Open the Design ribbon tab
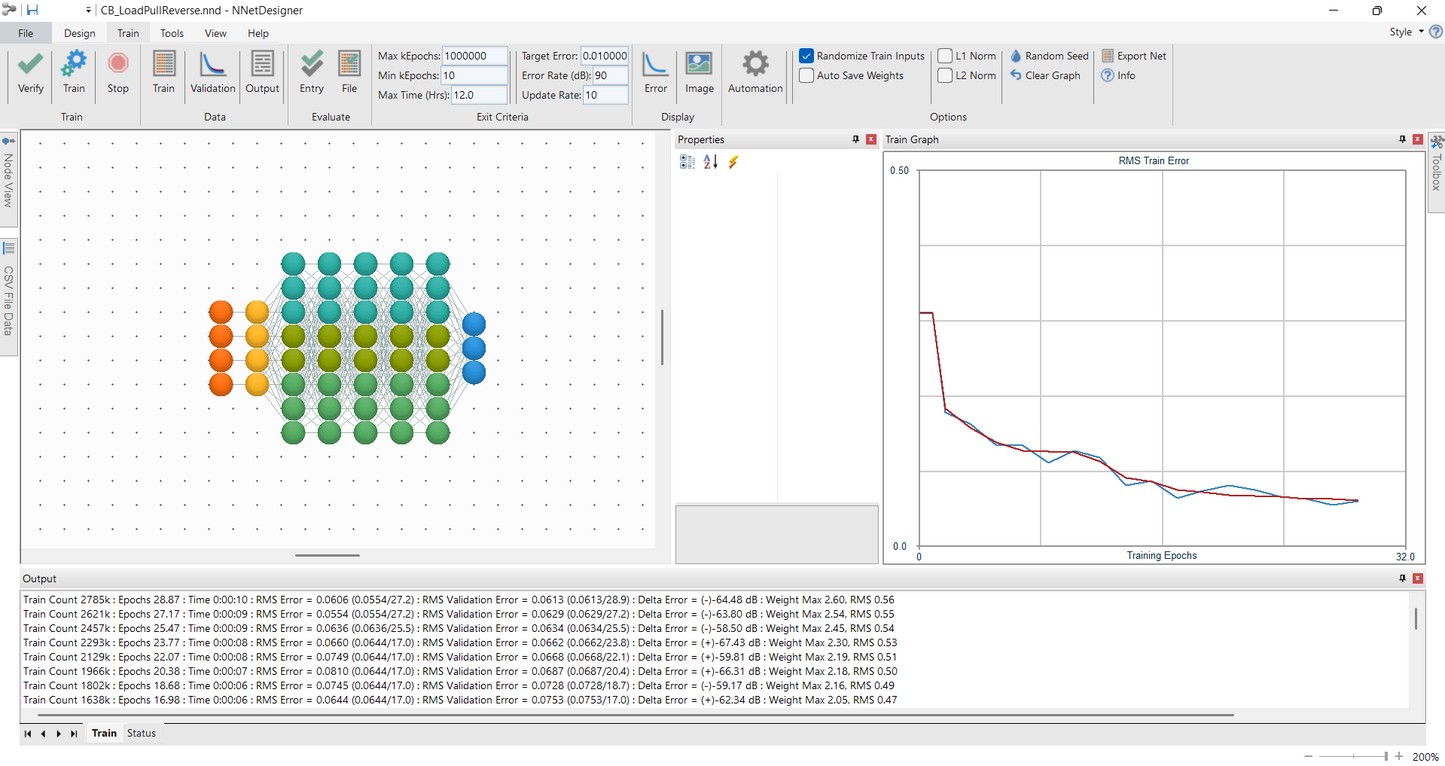1445x766 pixels. click(x=80, y=33)
